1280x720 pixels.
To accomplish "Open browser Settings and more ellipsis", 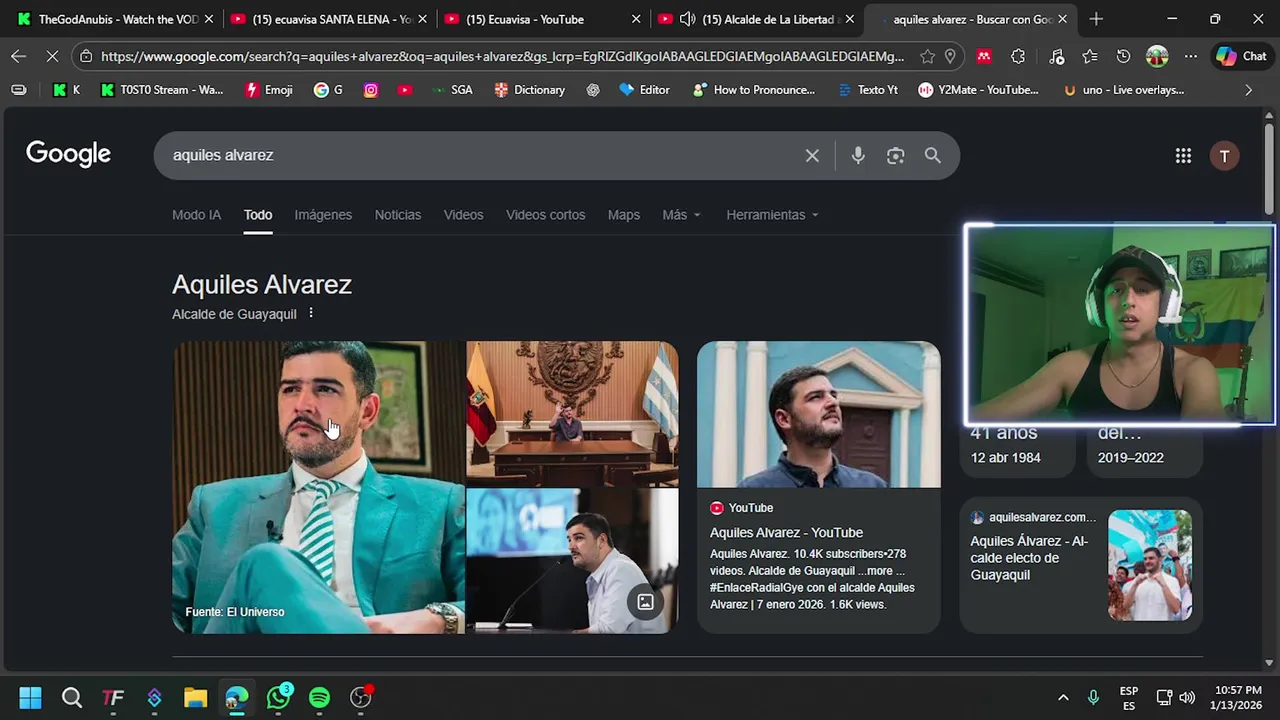I will coord(1190,57).
